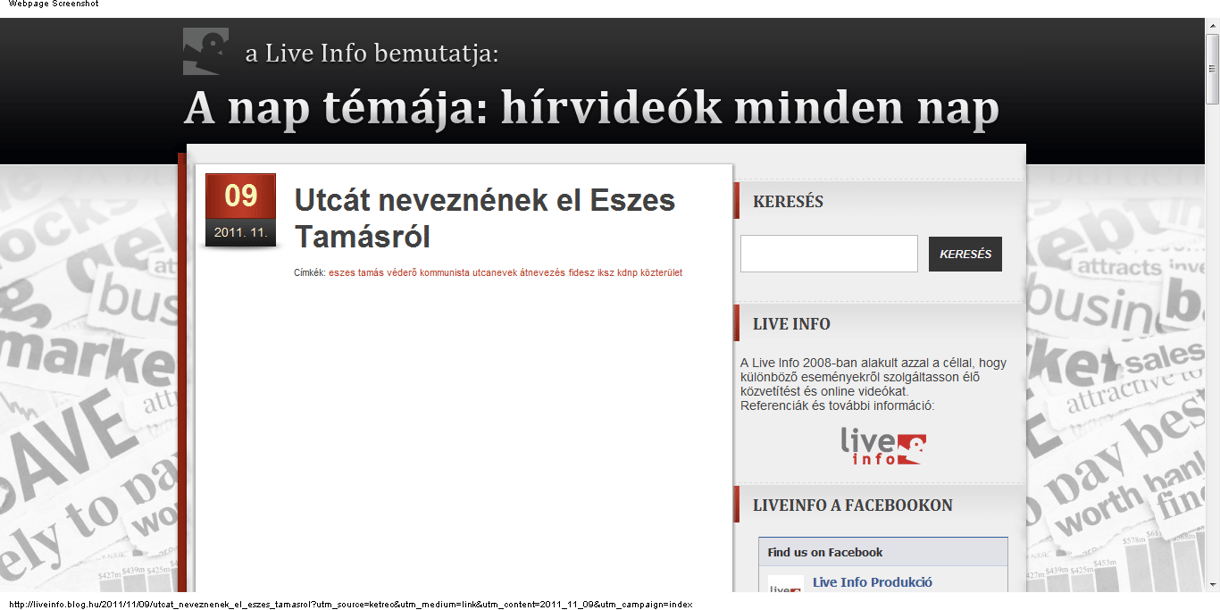Open the 'kdnp' tag

pyautogui.click(x=627, y=272)
